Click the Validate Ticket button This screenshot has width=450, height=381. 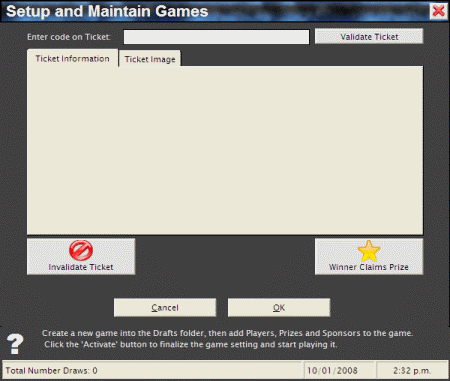pyautogui.click(x=369, y=36)
